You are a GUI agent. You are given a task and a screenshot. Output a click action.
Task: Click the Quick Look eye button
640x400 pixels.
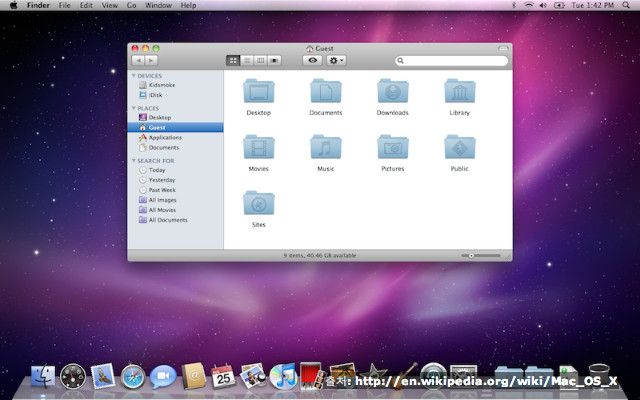(312, 60)
